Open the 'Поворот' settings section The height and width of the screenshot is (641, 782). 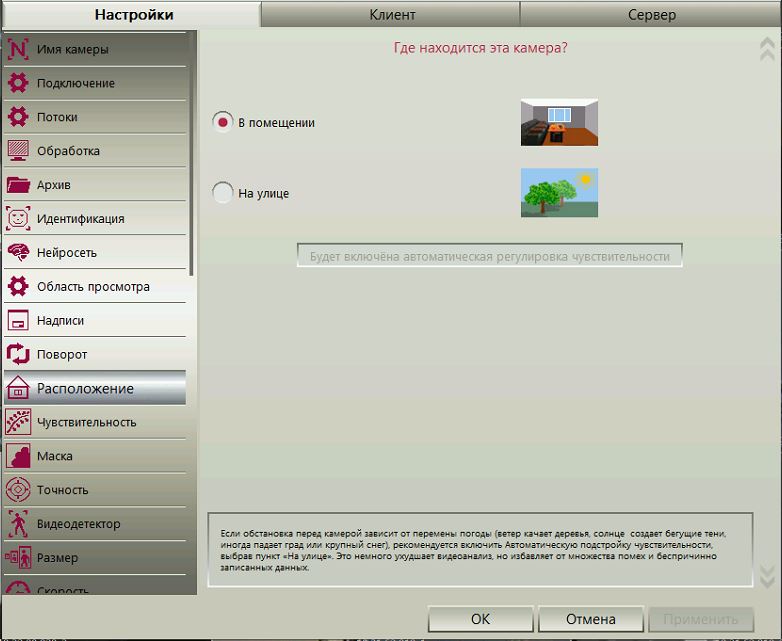(x=95, y=355)
